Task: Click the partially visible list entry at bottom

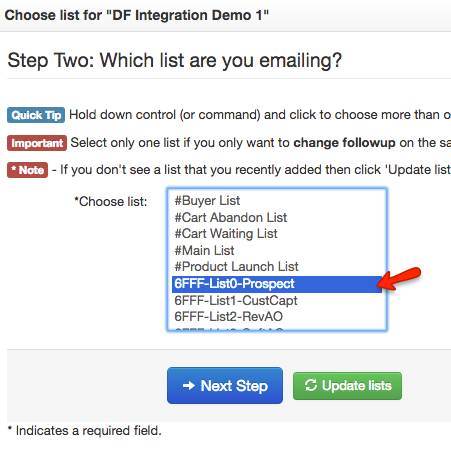Action: click(x=277, y=328)
